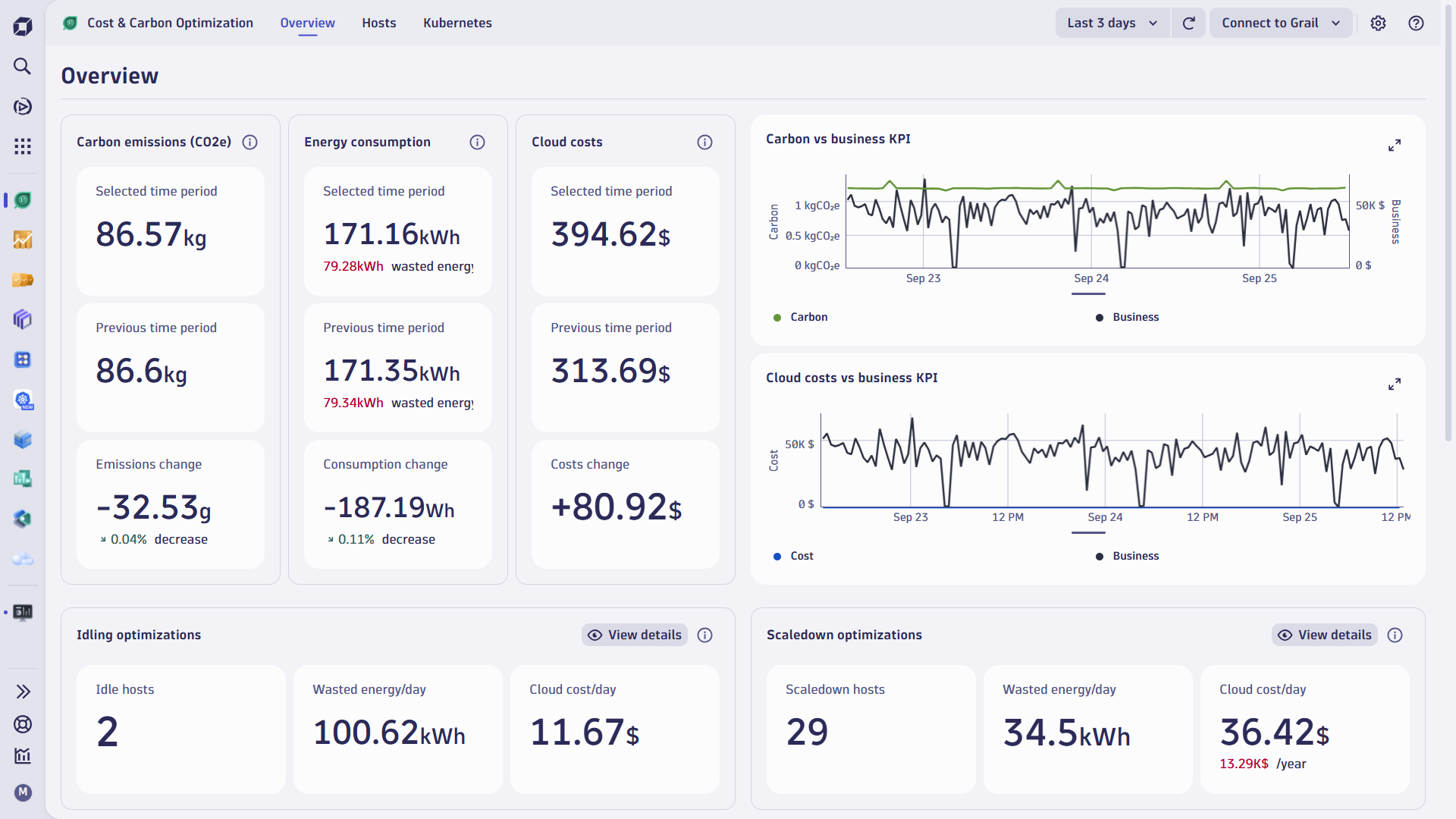Show info icon for Cloud costs card
This screenshot has height=819, width=1456.
pos(704,142)
